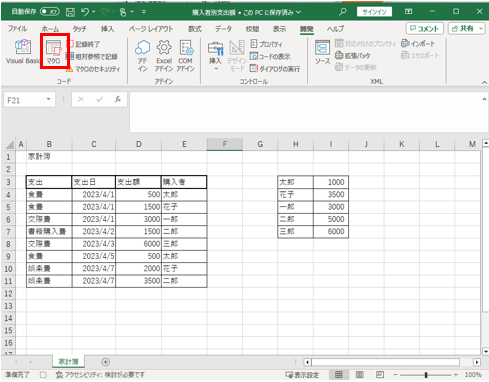Click the 共有 button

(463, 29)
